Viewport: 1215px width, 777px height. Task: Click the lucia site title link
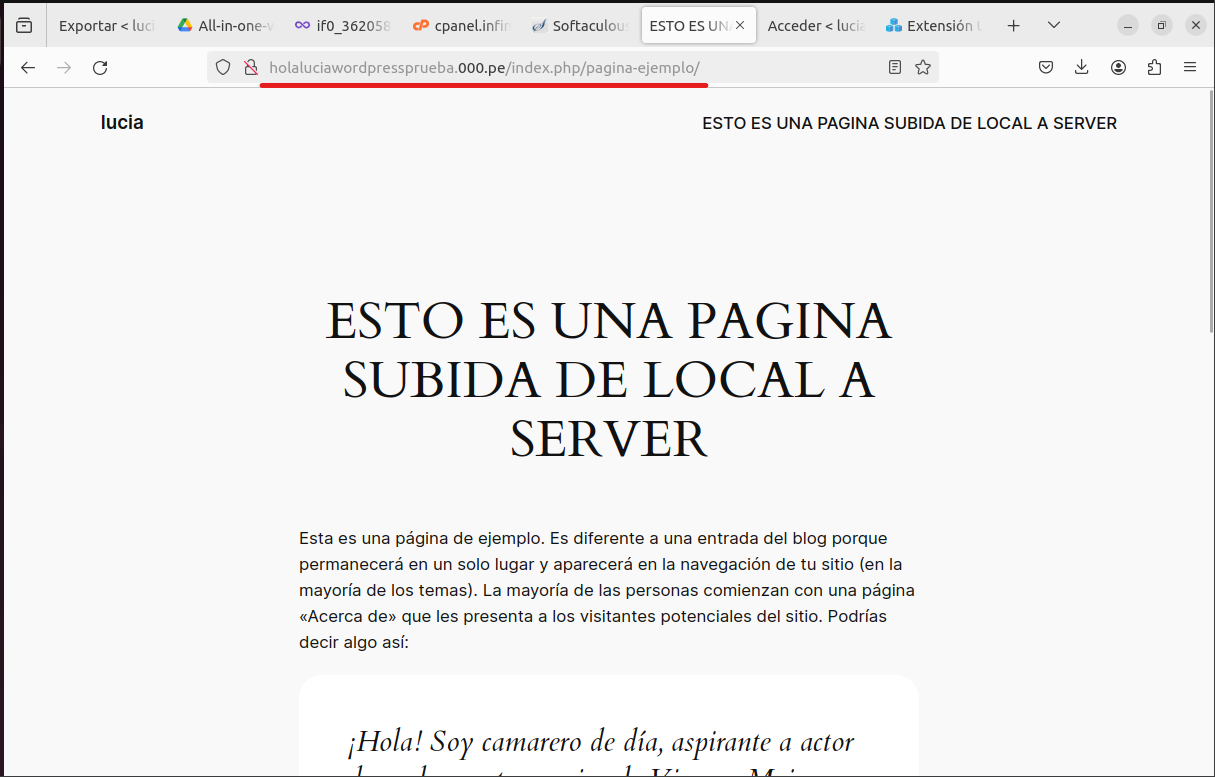[121, 122]
